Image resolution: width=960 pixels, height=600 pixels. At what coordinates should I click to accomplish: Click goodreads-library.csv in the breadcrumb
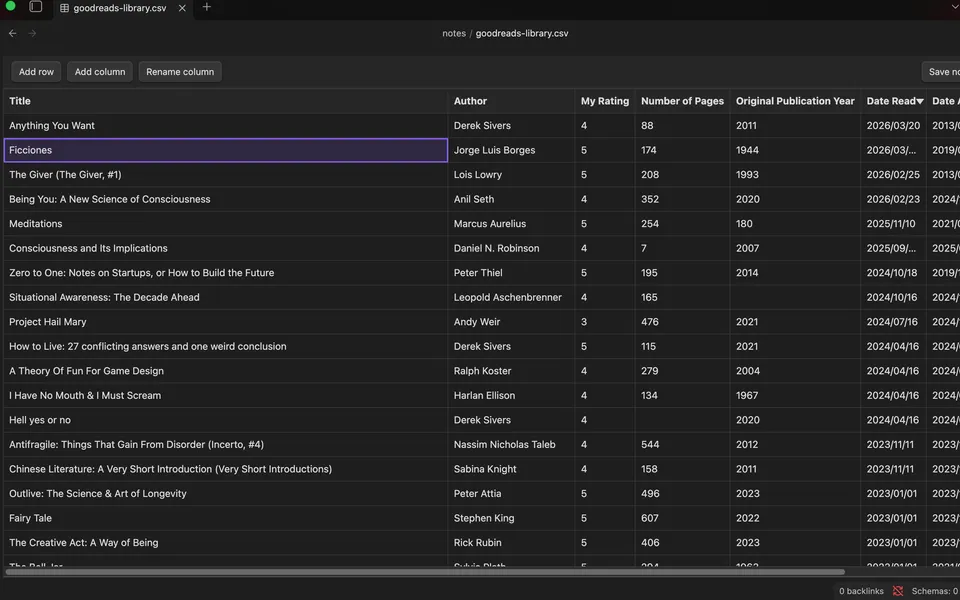coord(522,33)
